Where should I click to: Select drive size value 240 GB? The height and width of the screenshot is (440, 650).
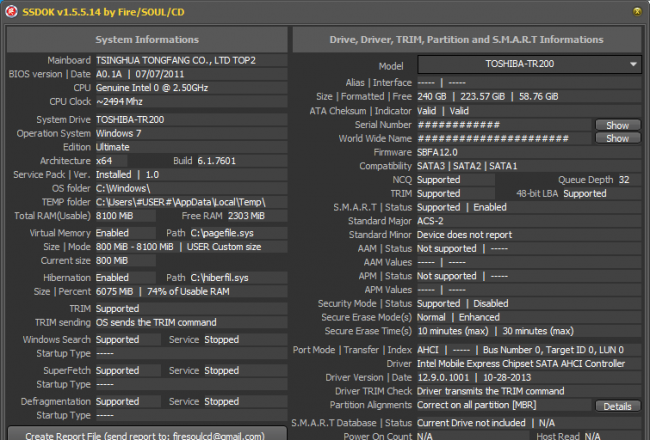coord(432,97)
